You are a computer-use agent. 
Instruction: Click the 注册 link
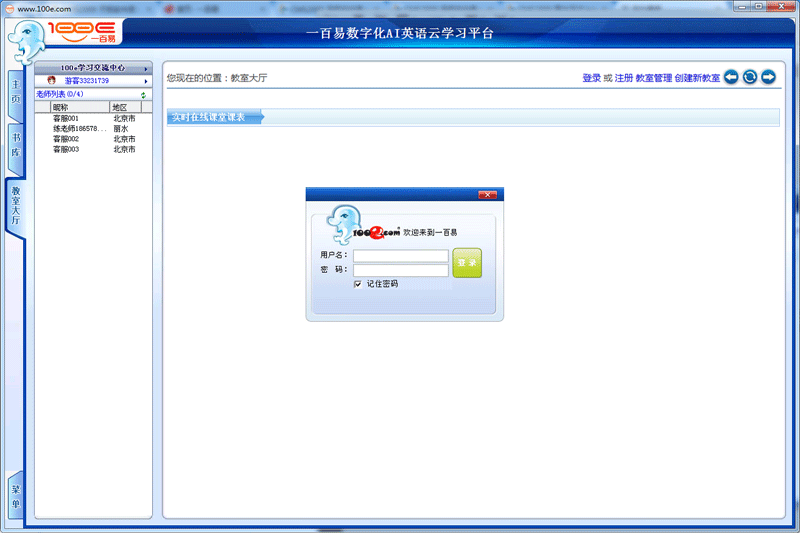(x=623, y=78)
